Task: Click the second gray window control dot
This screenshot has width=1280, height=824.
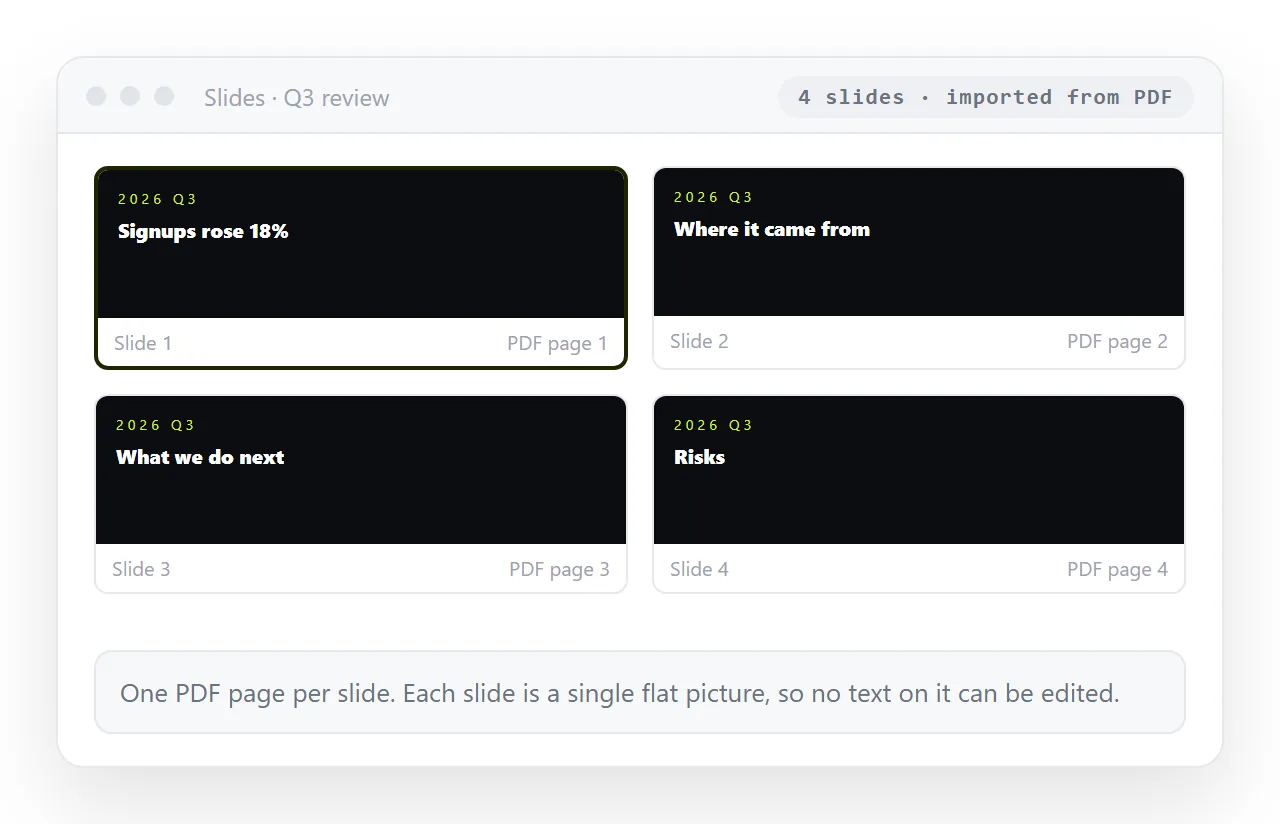Action: pos(130,96)
